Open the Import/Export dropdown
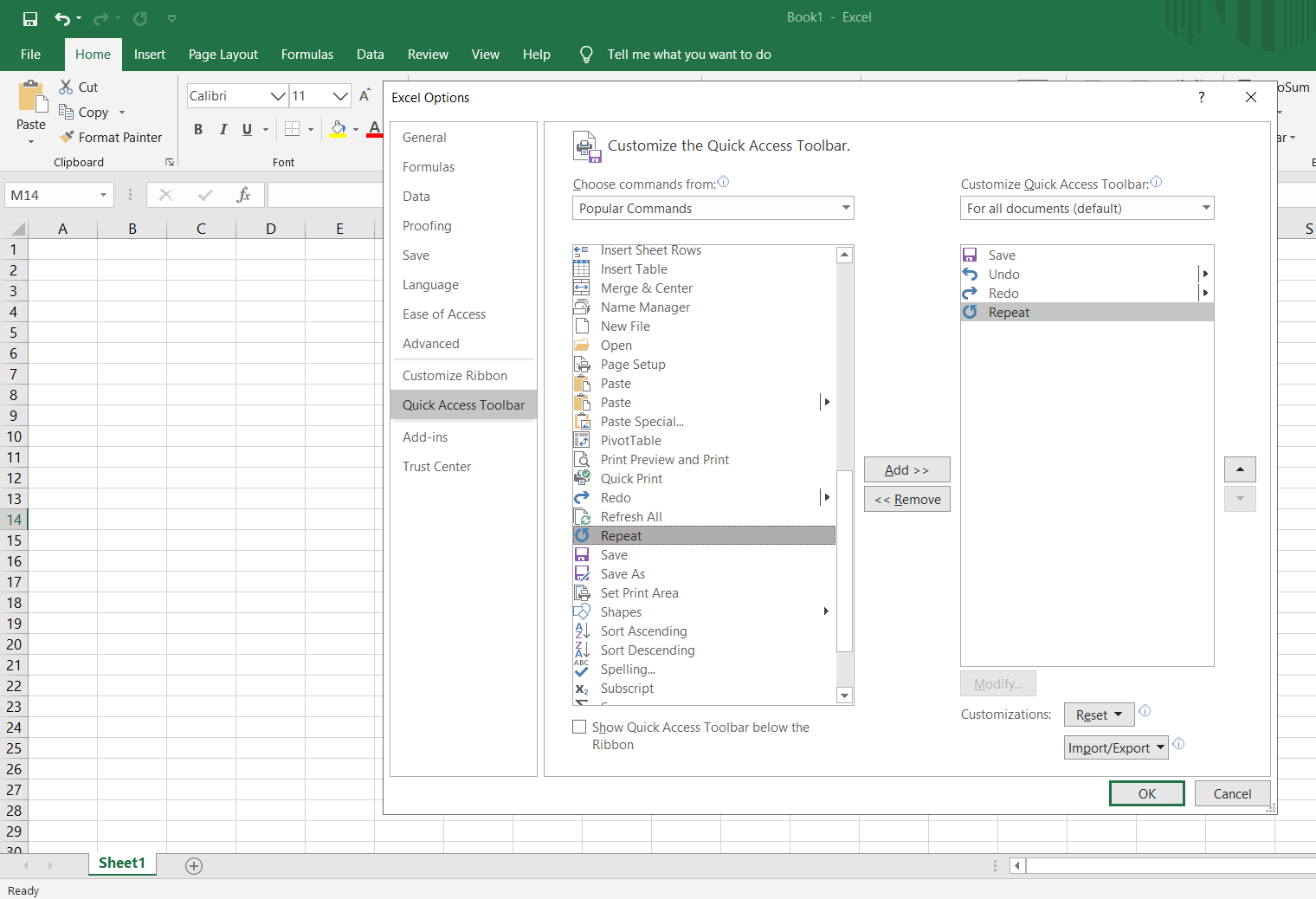 pos(1115,747)
